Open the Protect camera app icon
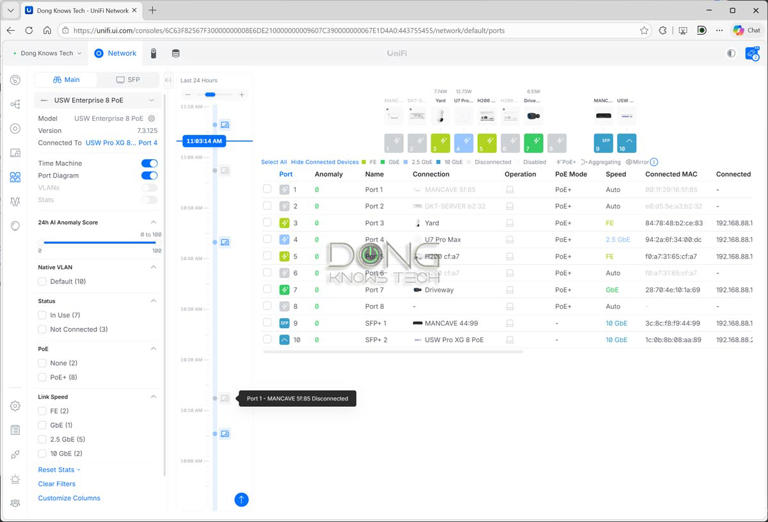 tap(153, 53)
